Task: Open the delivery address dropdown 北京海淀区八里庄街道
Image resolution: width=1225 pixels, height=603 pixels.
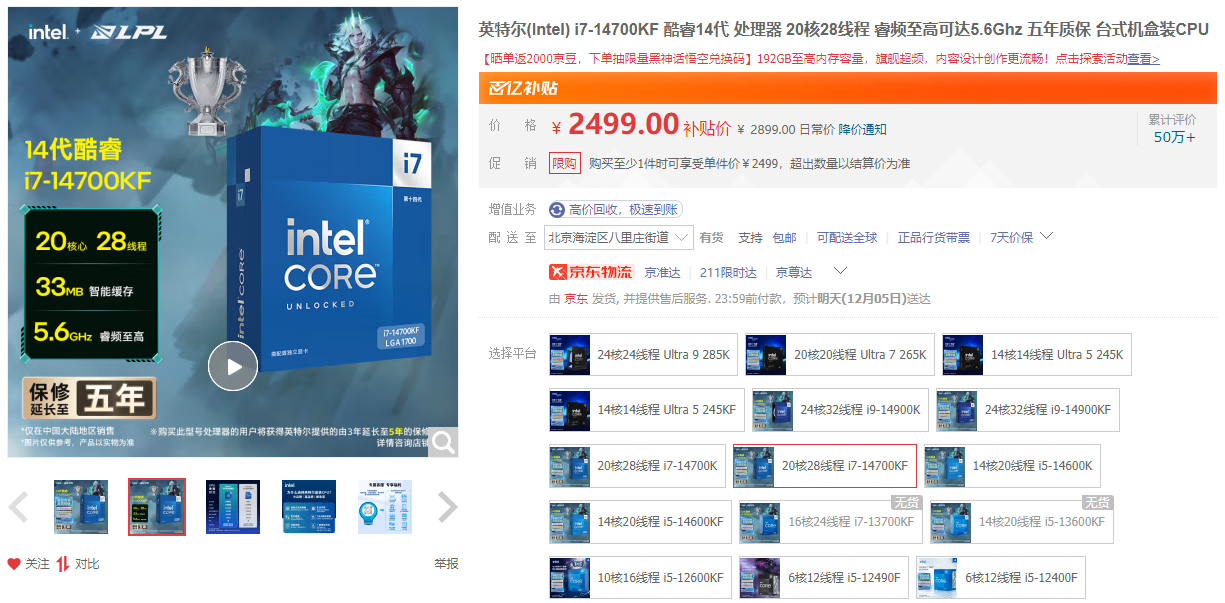Action: [x=619, y=237]
